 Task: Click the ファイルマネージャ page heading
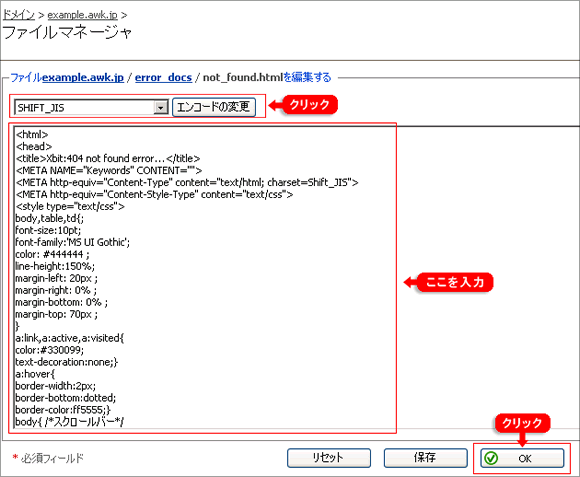click(x=67, y=33)
